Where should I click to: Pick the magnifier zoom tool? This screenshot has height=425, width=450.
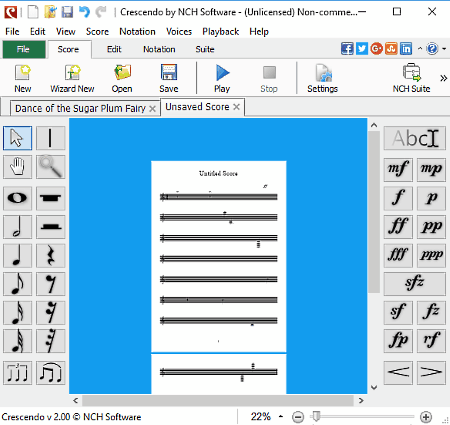tap(50, 167)
